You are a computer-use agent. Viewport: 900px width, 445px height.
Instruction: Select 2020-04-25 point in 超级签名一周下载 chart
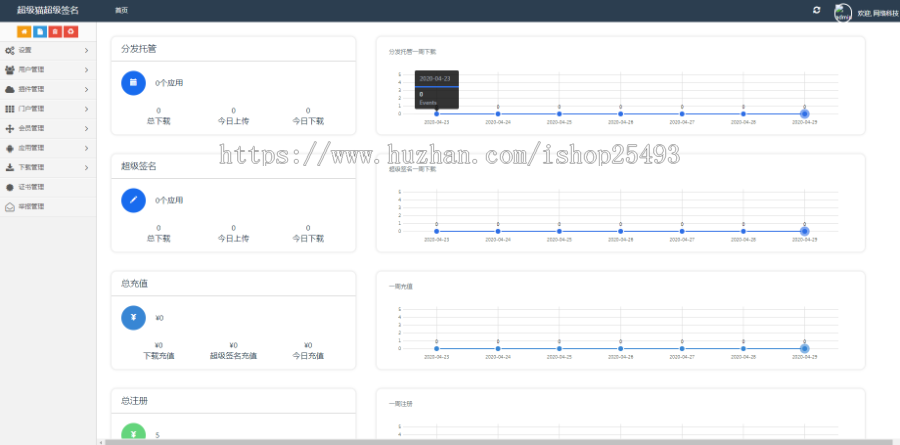tap(559, 231)
